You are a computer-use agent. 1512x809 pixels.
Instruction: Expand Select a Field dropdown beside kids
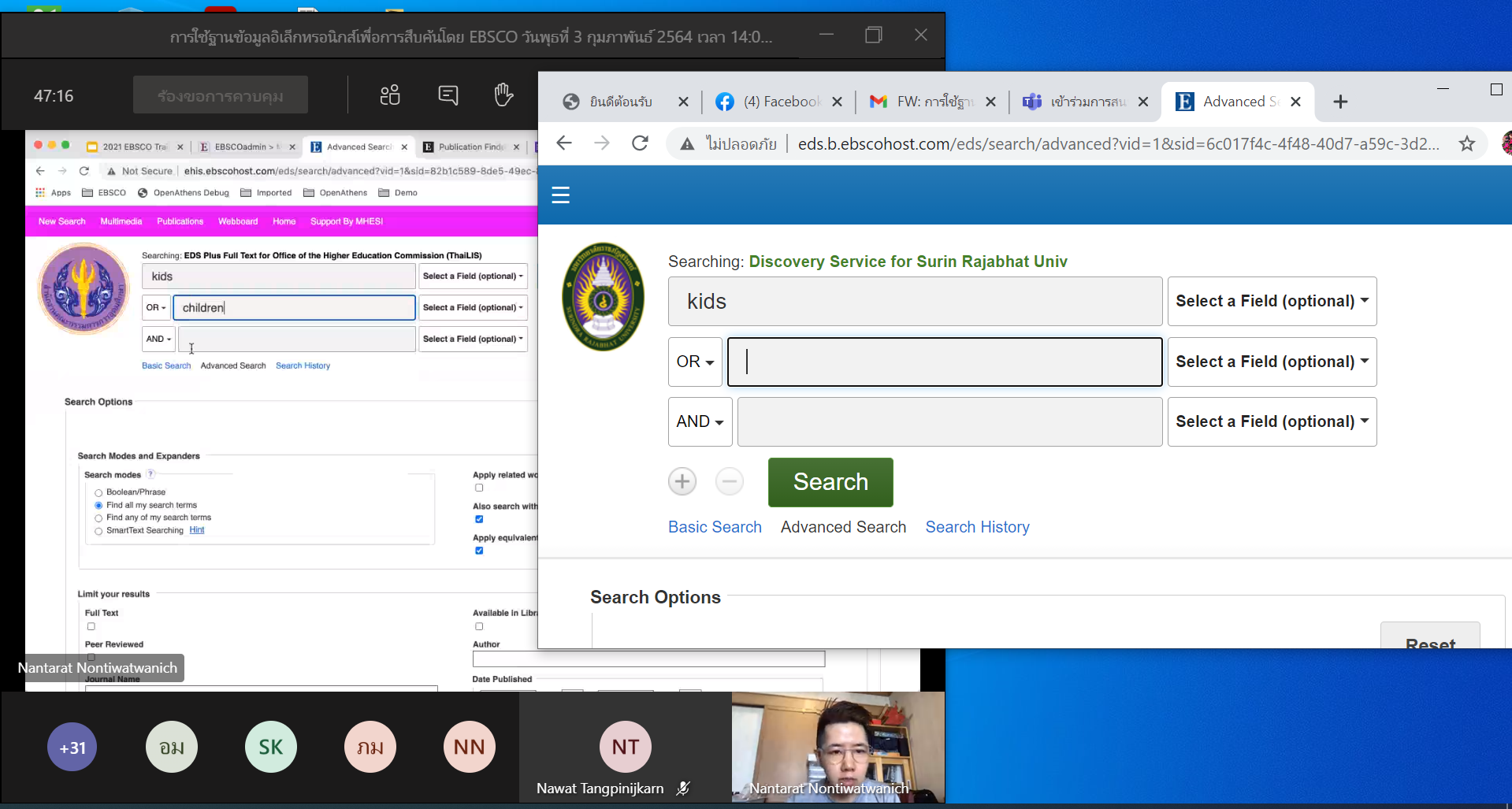tap(1272, 301)
